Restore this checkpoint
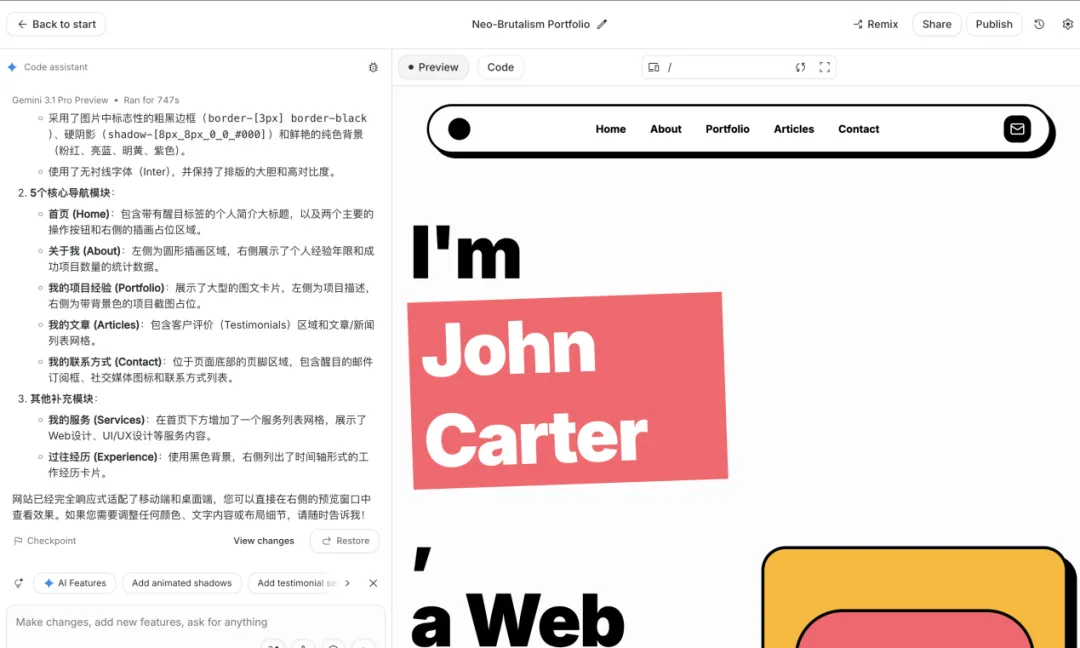Screen dimensions: 1080x648 [x=345, y=541]
